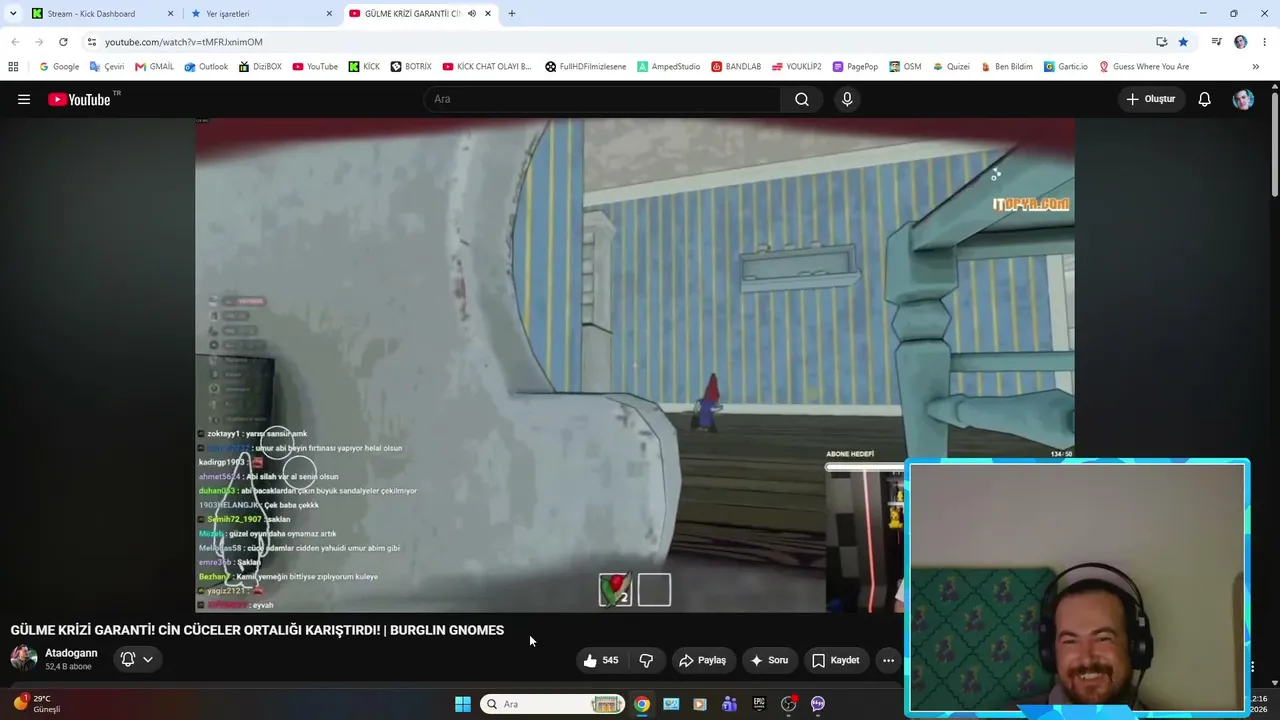1280x720 pixels.
Task: Share the video with Paylaş button
Action: 702,660
